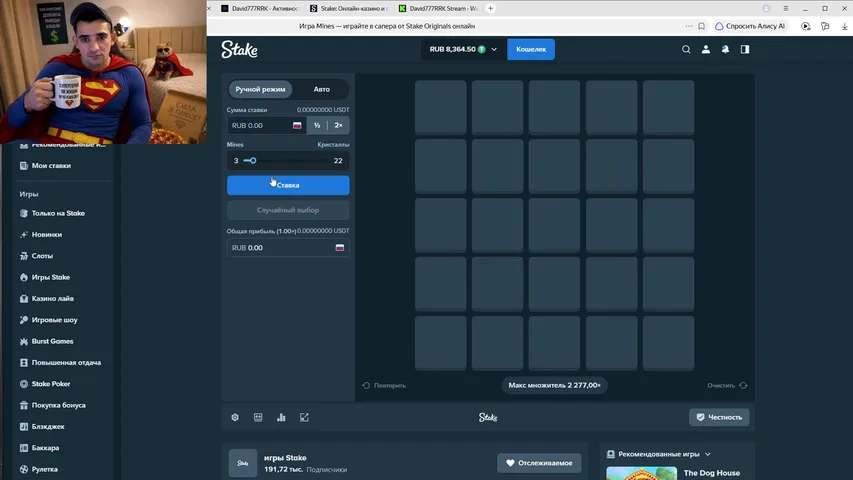853x480 pixels.
Task: Click ruble currency flag in bet amount field
Action: coord(297,126)
